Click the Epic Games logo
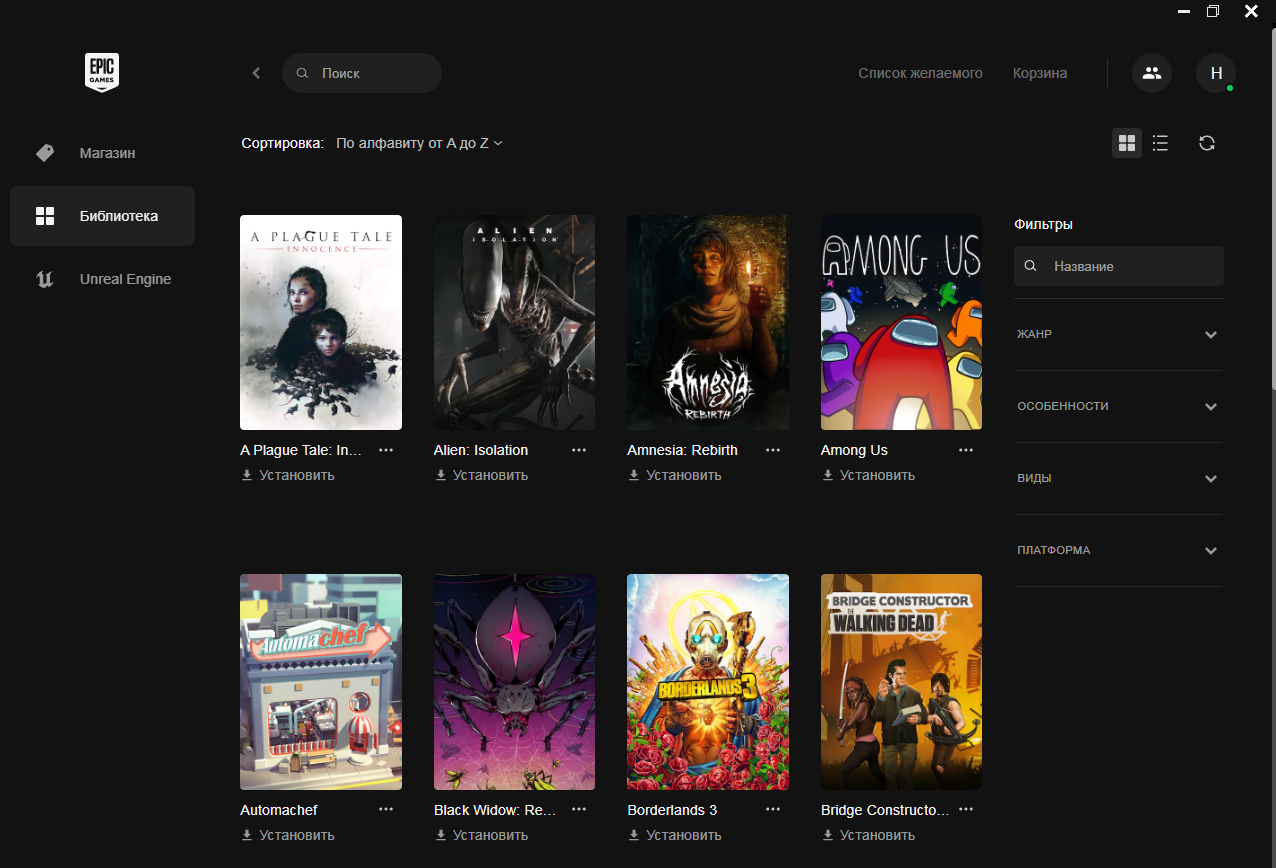The image size is (1276, 868). pos(102,73)
